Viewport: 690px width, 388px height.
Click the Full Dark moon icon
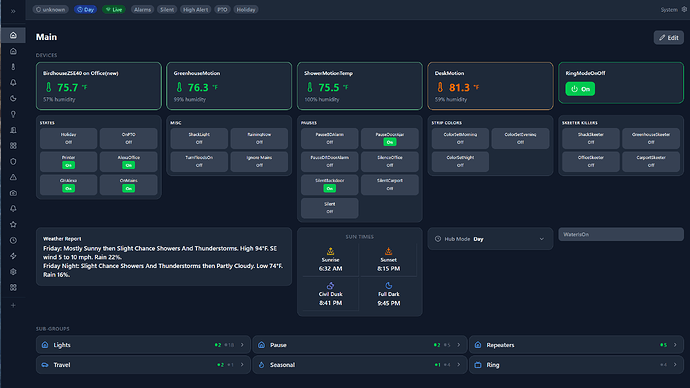(x=388, y=286)
